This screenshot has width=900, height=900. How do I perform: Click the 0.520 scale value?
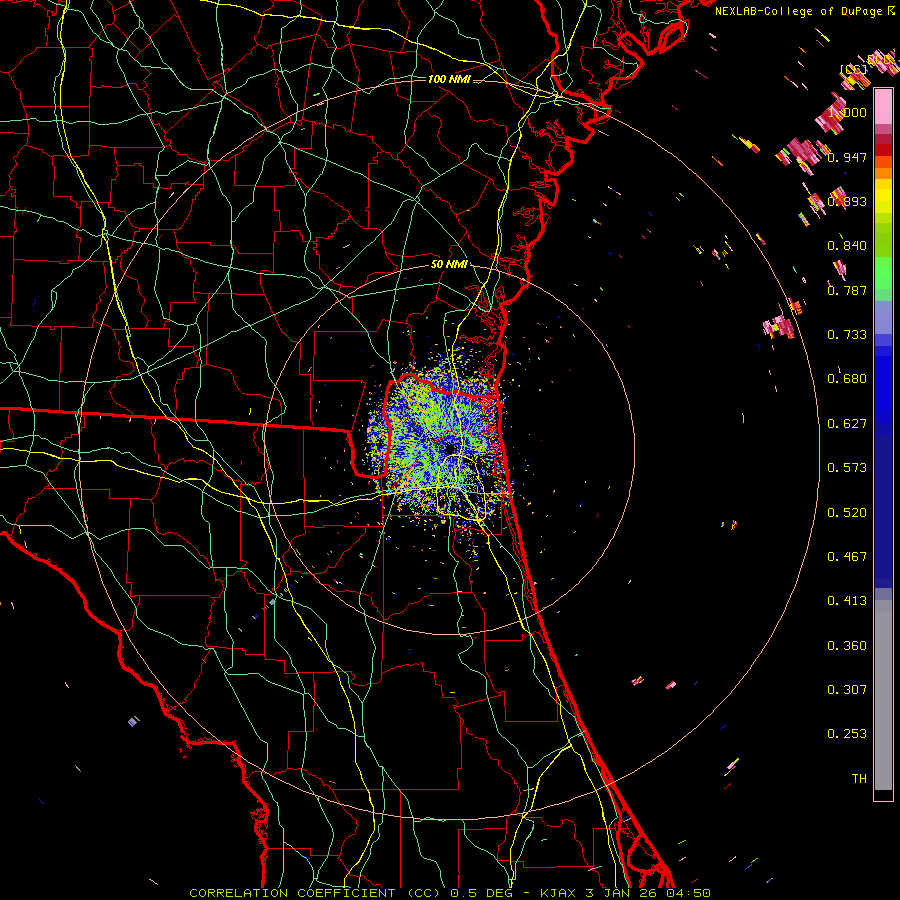point(847,513)
